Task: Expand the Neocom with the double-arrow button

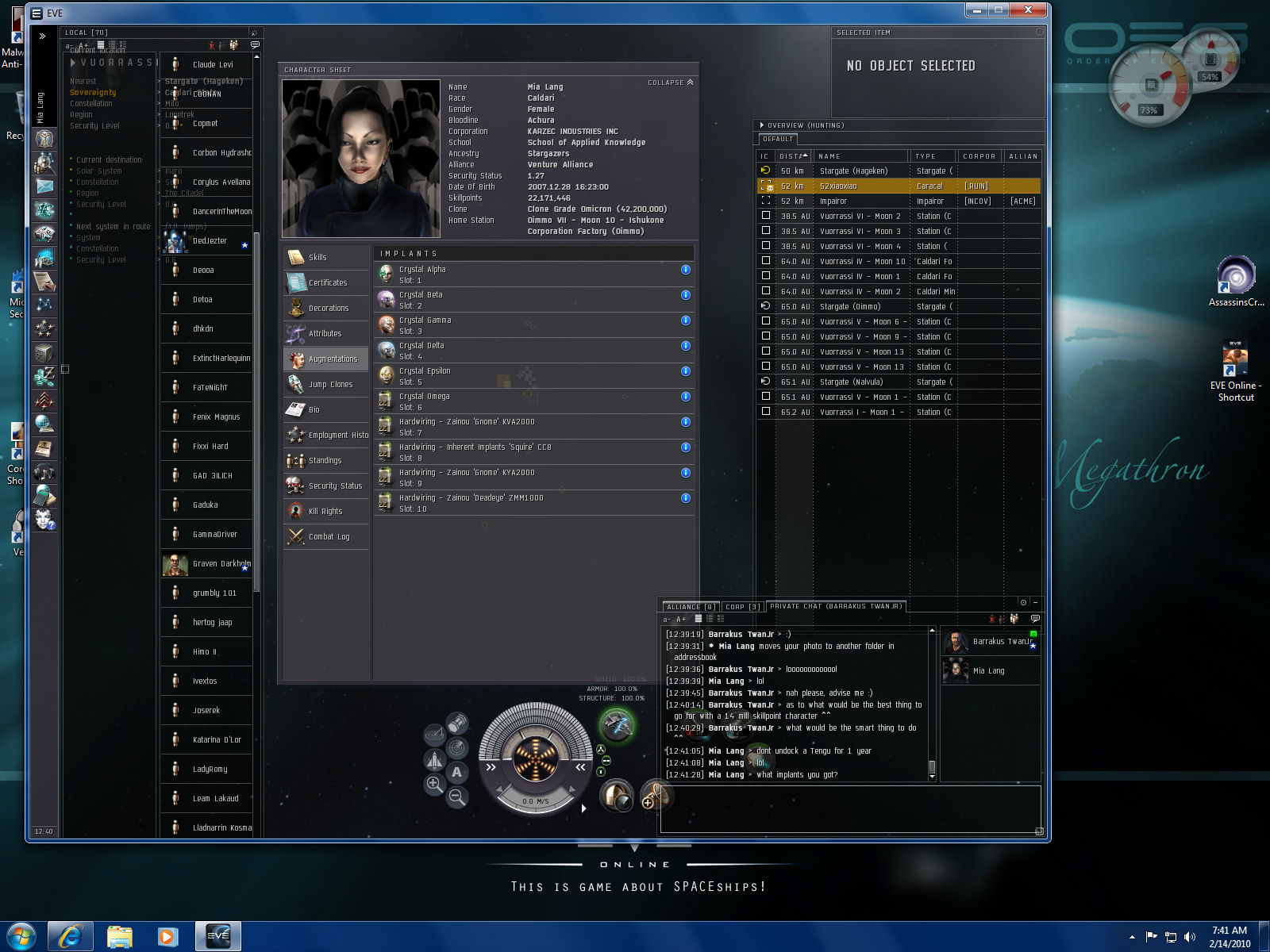Action: [43, 36]
